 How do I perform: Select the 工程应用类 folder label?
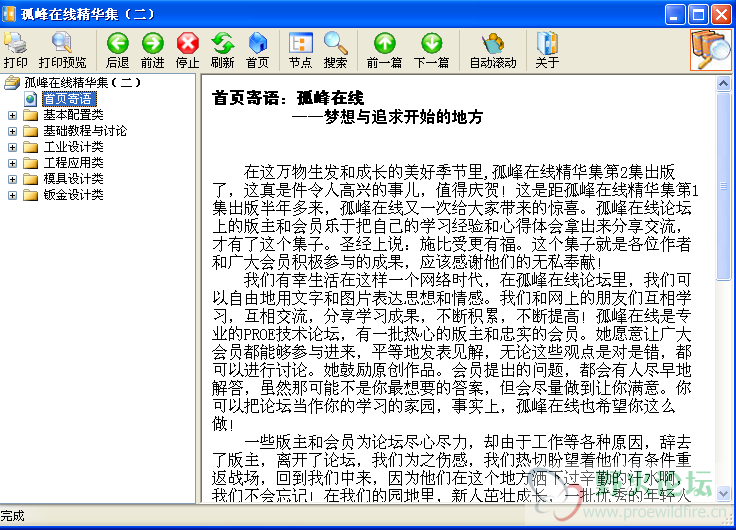[73, 162]
